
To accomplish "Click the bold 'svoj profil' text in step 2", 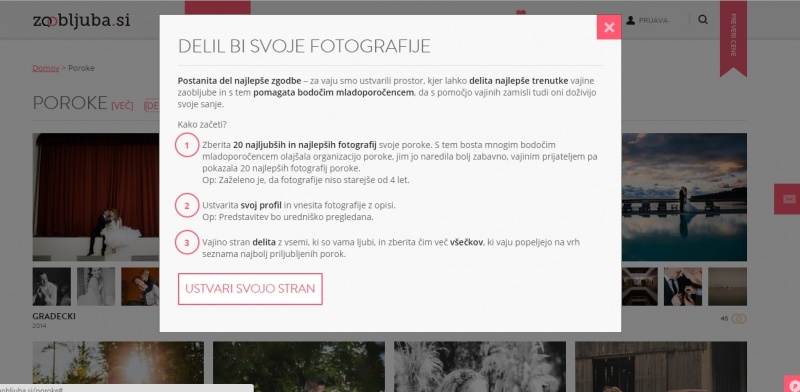I will (261, 205).
